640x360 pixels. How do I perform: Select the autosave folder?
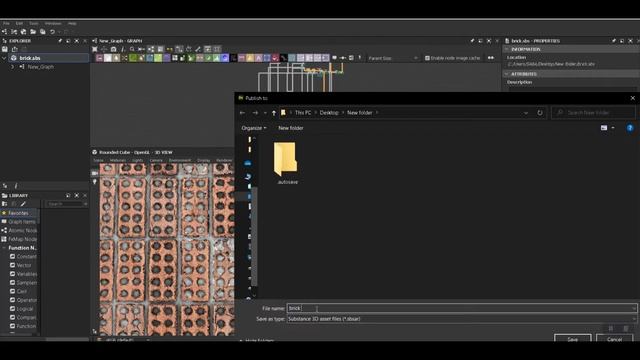click(287, 163)
